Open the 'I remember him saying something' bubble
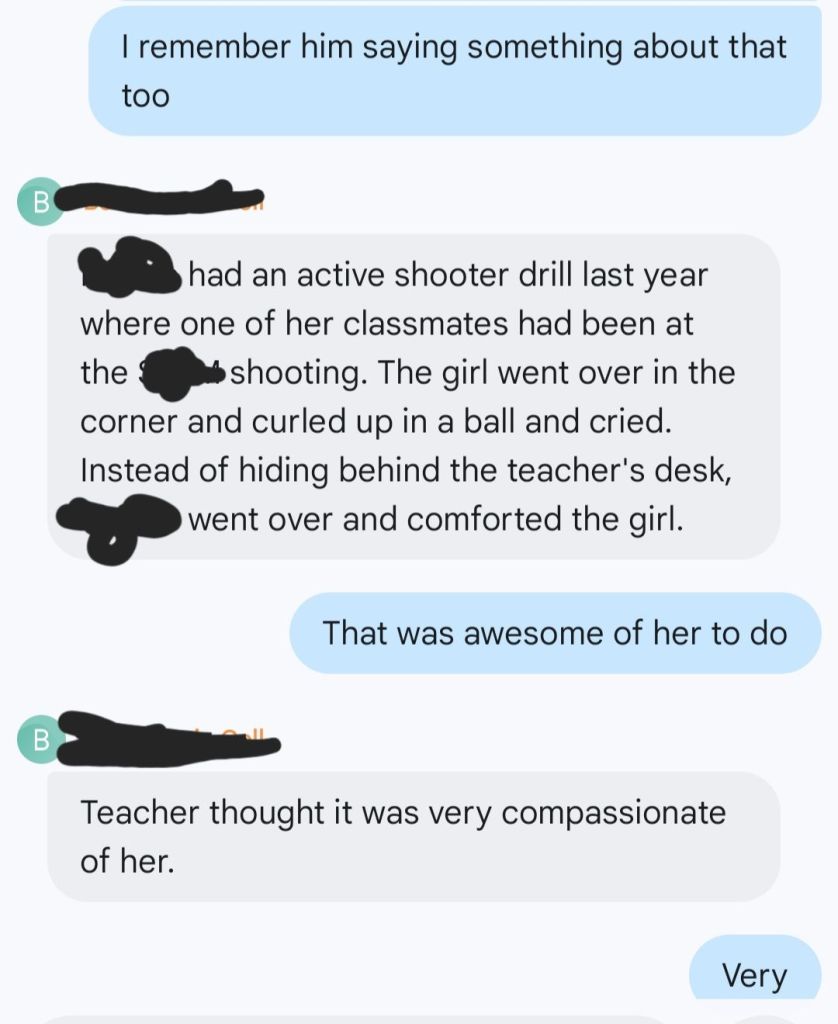Screen dimensions: 838x1024 [455, 71]
